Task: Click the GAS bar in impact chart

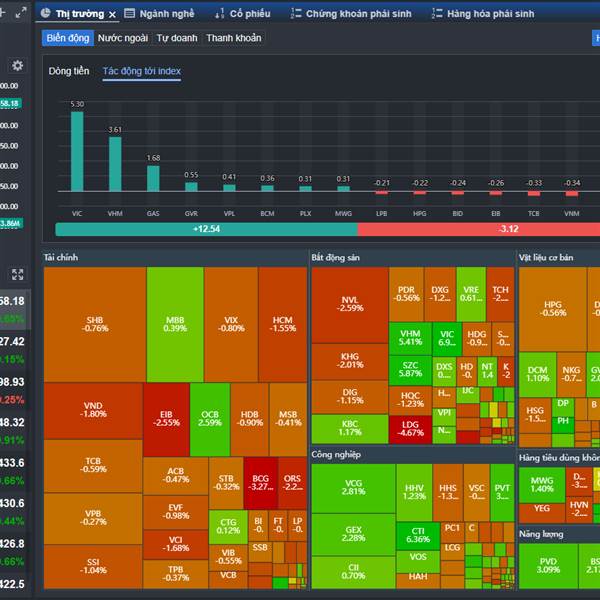Action: [x=153, y=178]
